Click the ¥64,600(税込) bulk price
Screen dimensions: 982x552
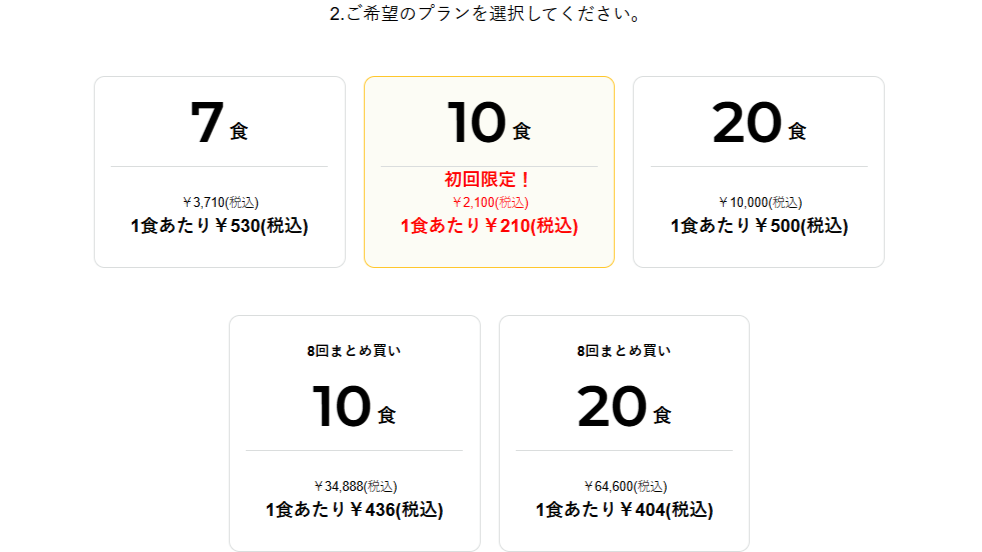coord(624,487)
